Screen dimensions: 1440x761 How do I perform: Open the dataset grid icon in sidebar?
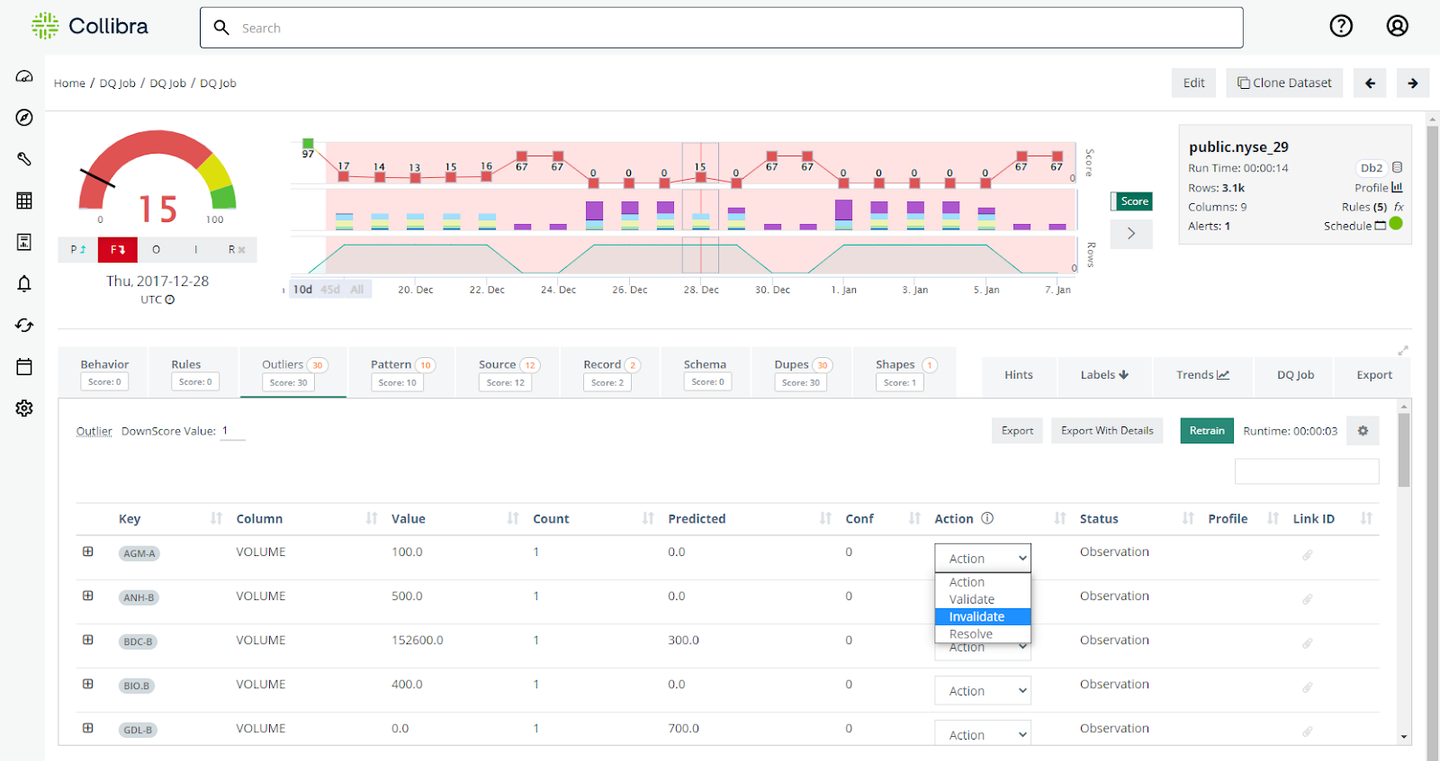pos(24,200)
